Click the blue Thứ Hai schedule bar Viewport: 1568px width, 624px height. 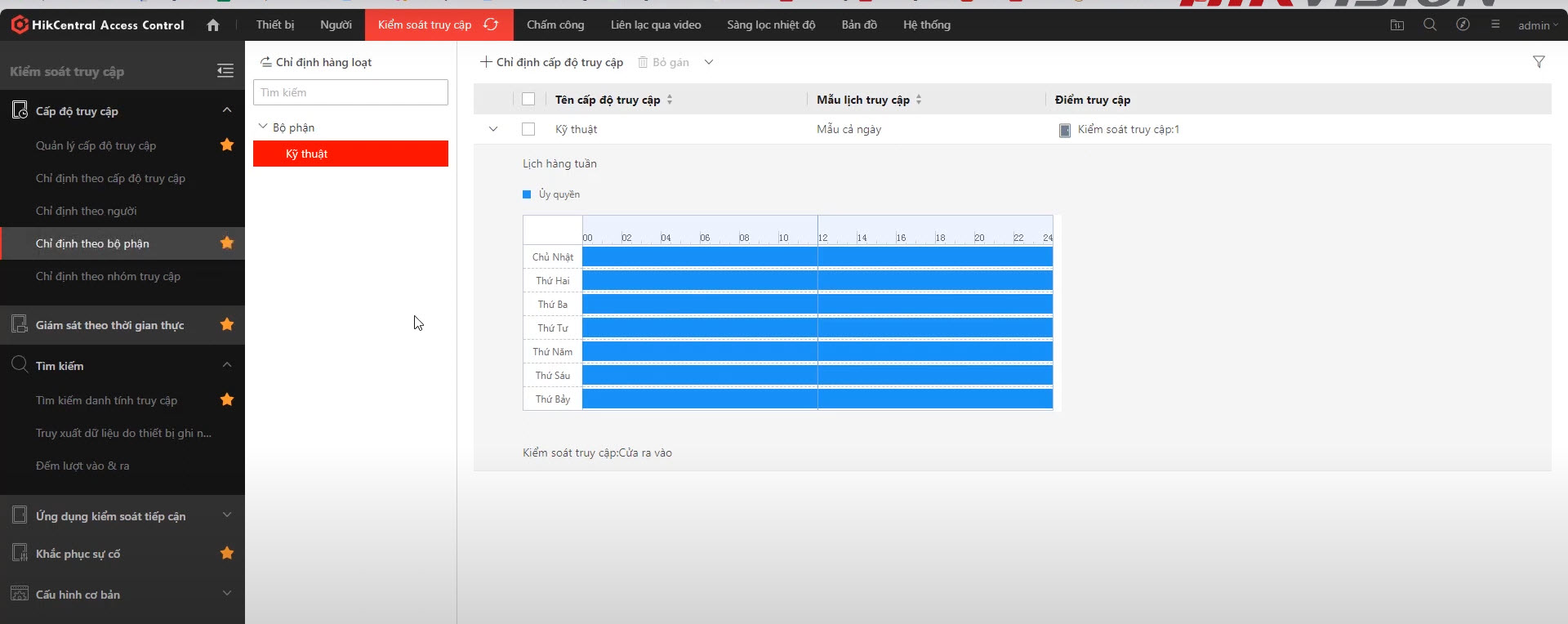pos(817,281)
